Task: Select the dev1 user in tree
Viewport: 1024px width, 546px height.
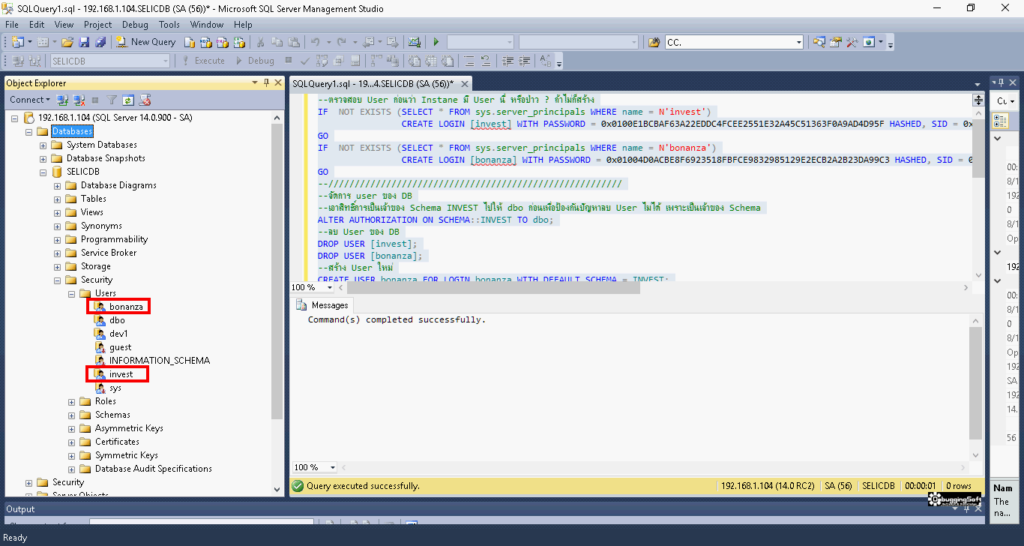Action: coord(119,334)
